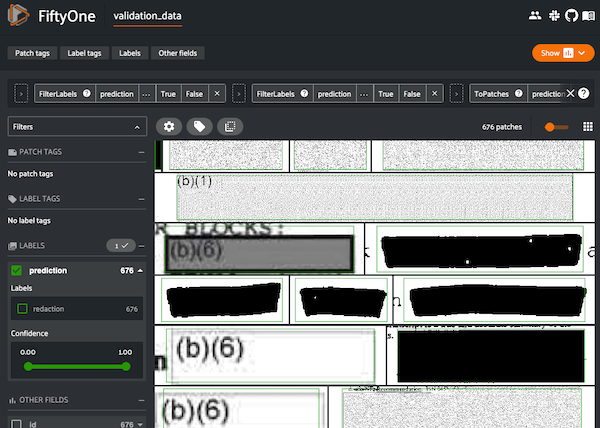Open the documentation book icon
600x428 pixels.
[x=586, y=17]
